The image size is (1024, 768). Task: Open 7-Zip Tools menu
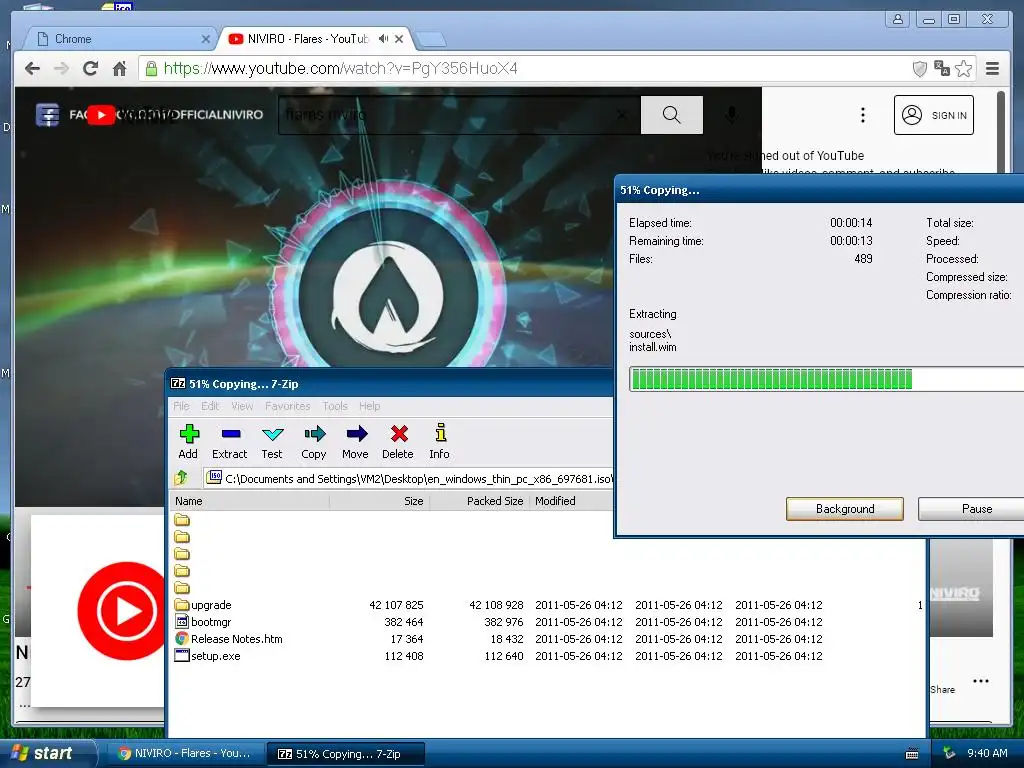335,406
